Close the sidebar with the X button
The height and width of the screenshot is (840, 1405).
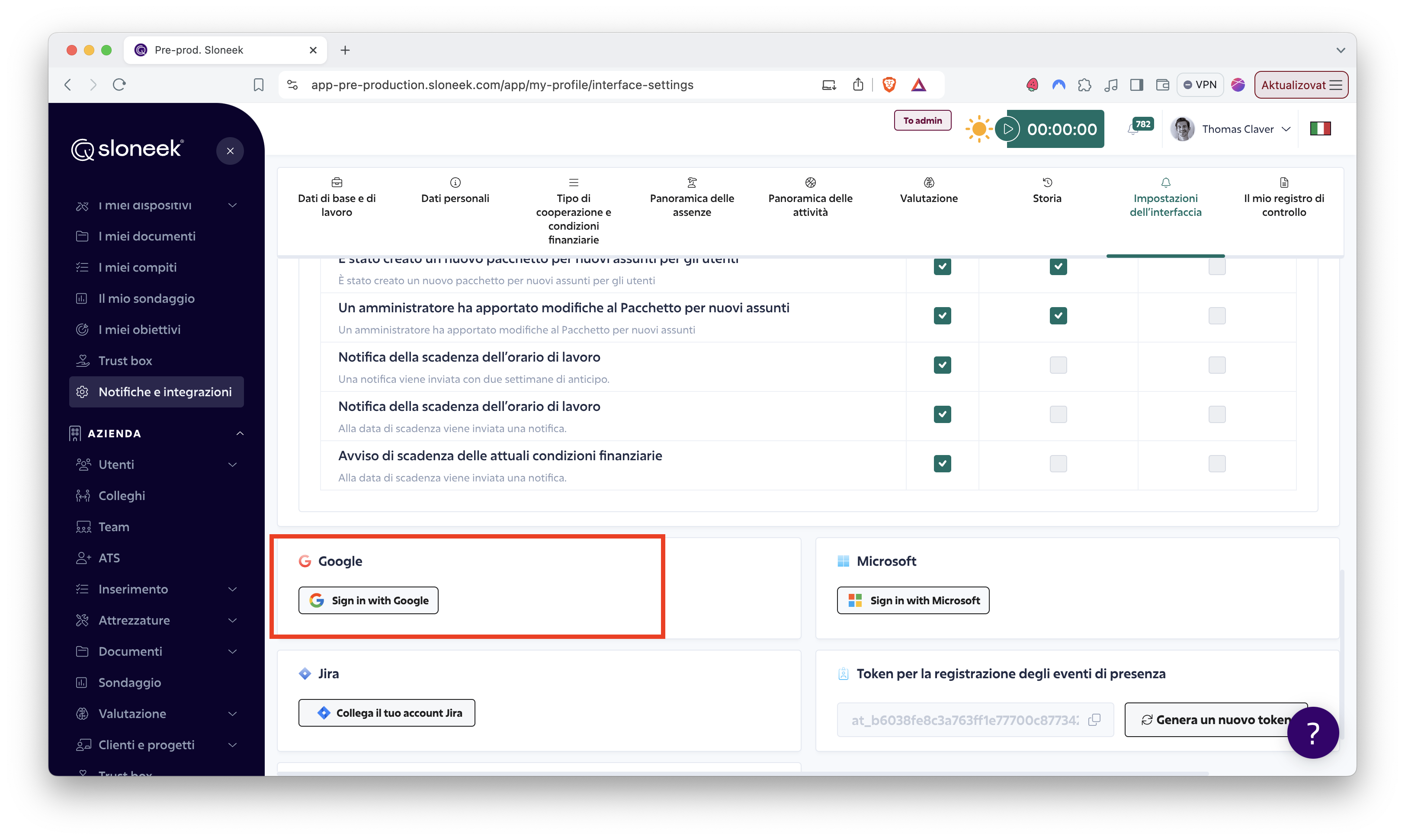[x=230, y=151]
